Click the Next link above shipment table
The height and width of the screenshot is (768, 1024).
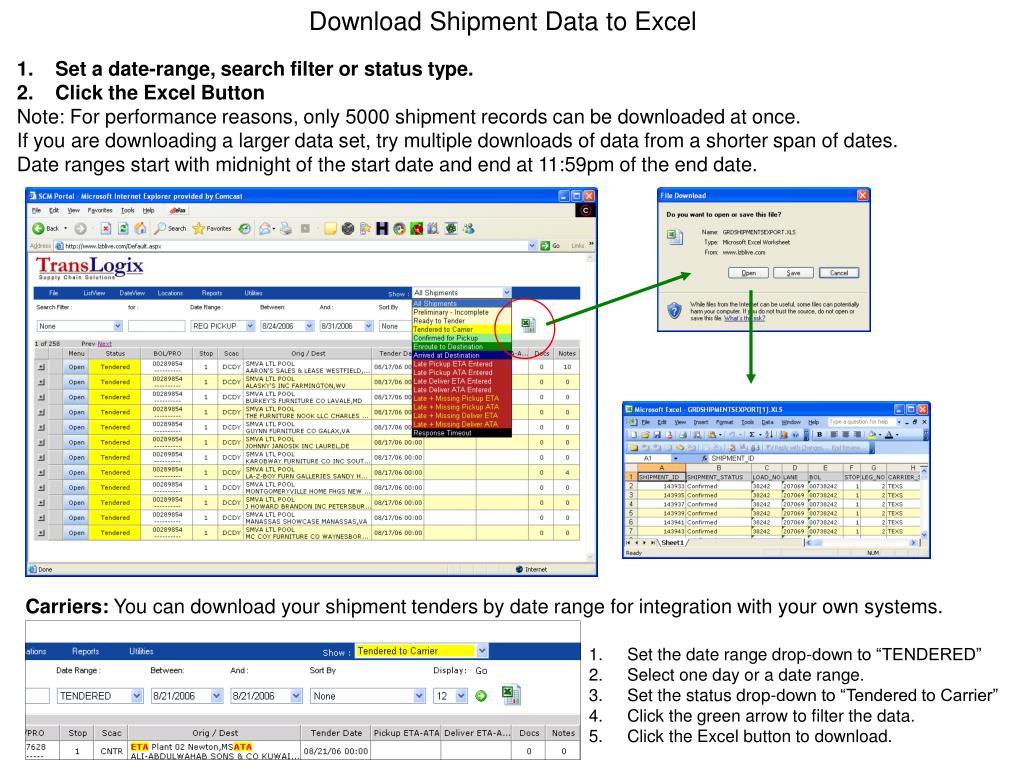click(x=104, y=344)
